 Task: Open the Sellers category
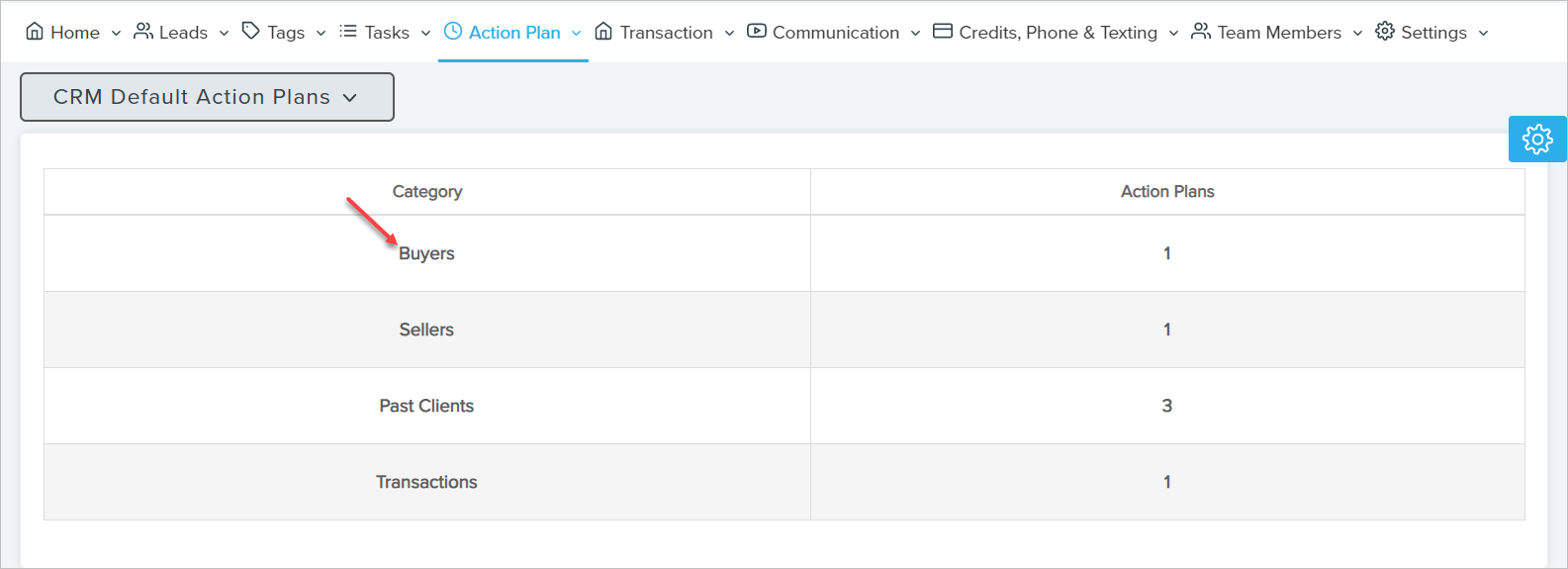pos(426,330)
